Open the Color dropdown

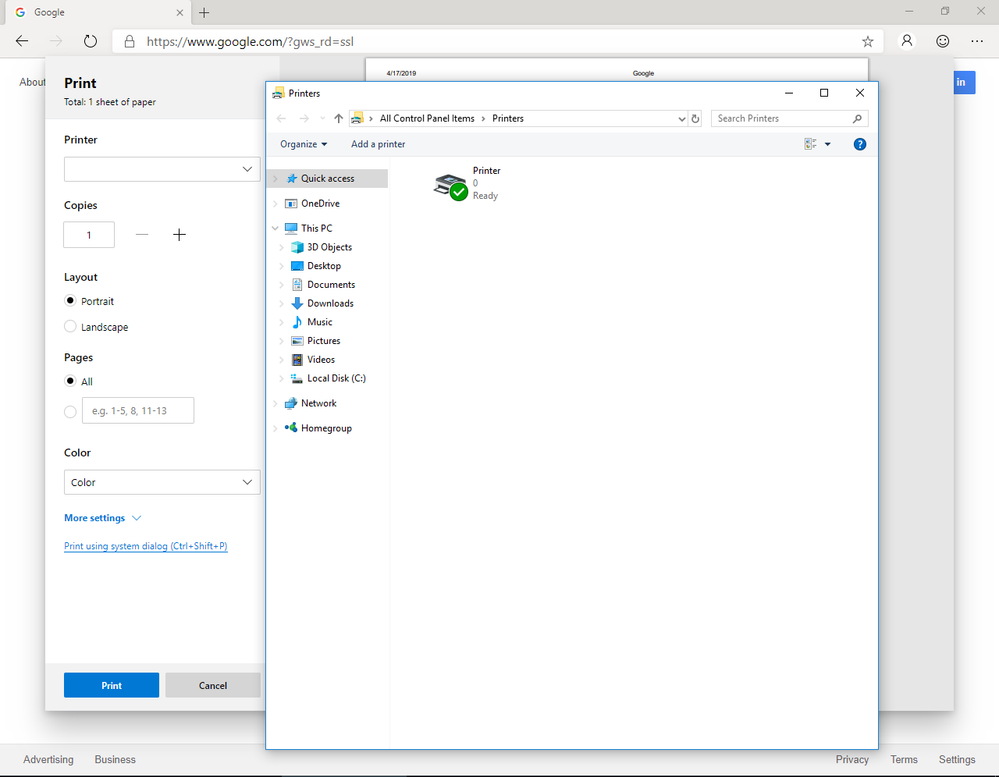coord(162,482)
